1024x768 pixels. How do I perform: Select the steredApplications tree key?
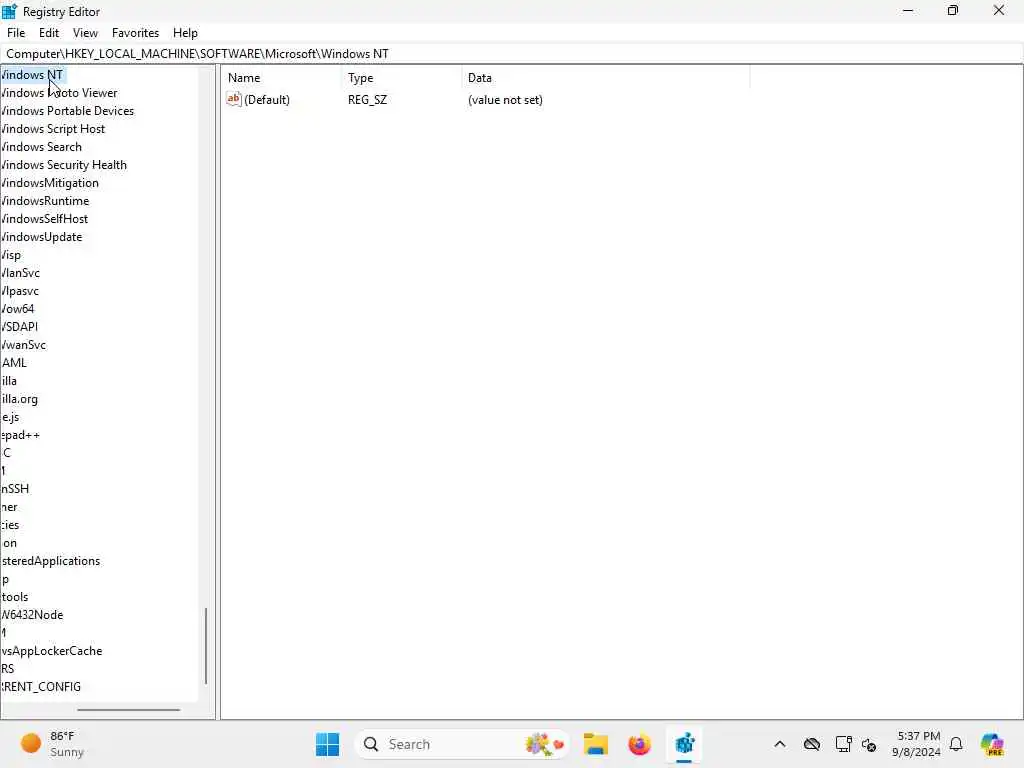[50, 561]
